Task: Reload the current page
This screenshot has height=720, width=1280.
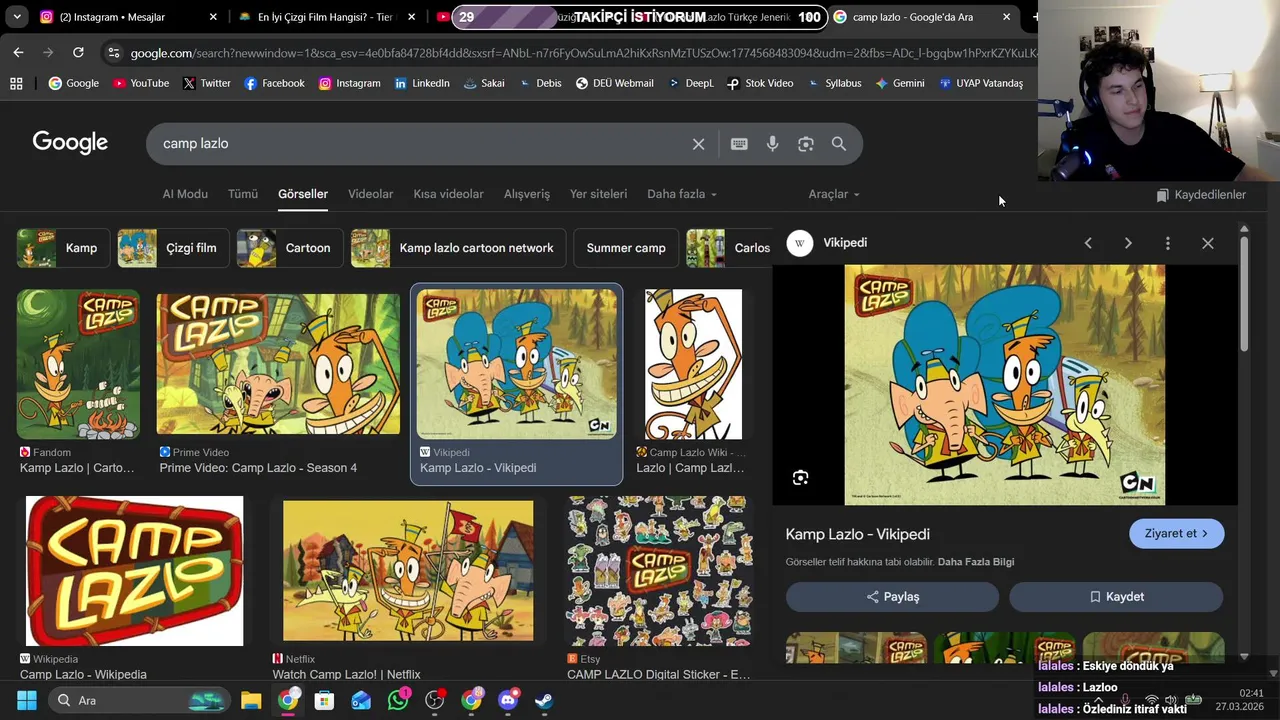Action: tap(78, 52)
